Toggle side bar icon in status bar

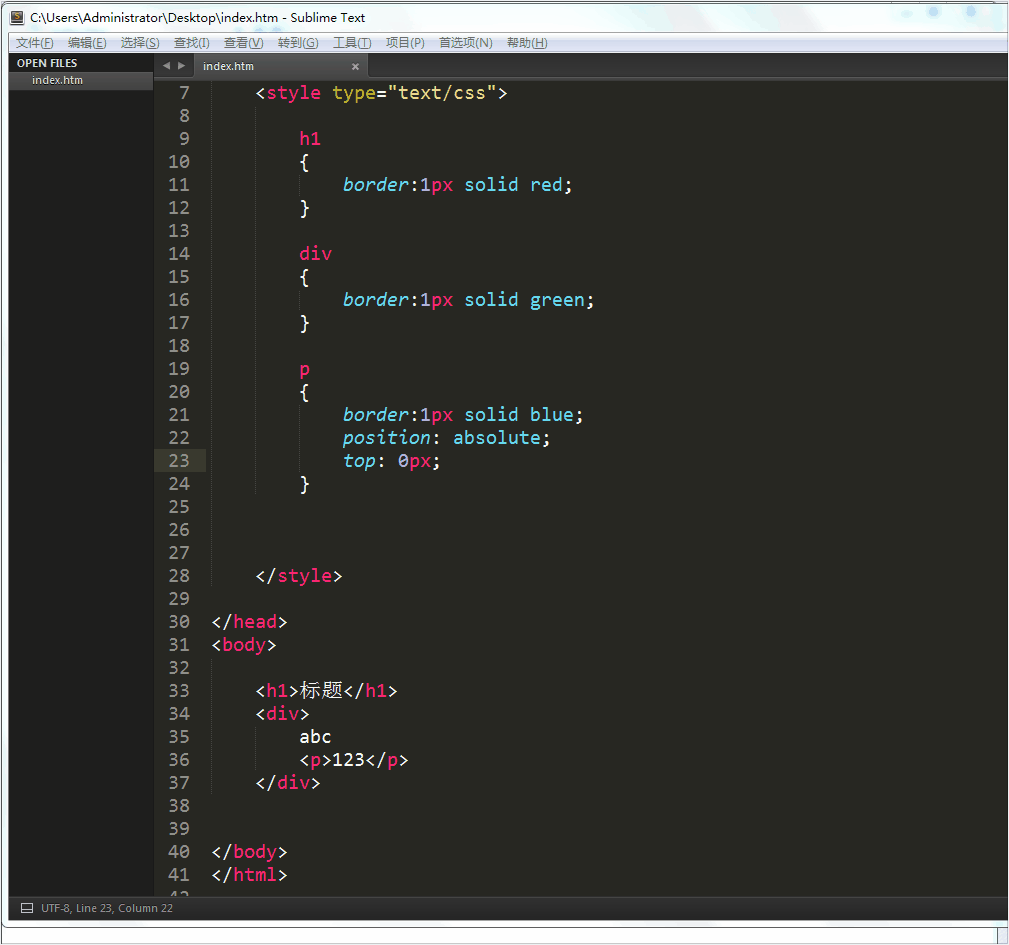click(x=27, y=908)
